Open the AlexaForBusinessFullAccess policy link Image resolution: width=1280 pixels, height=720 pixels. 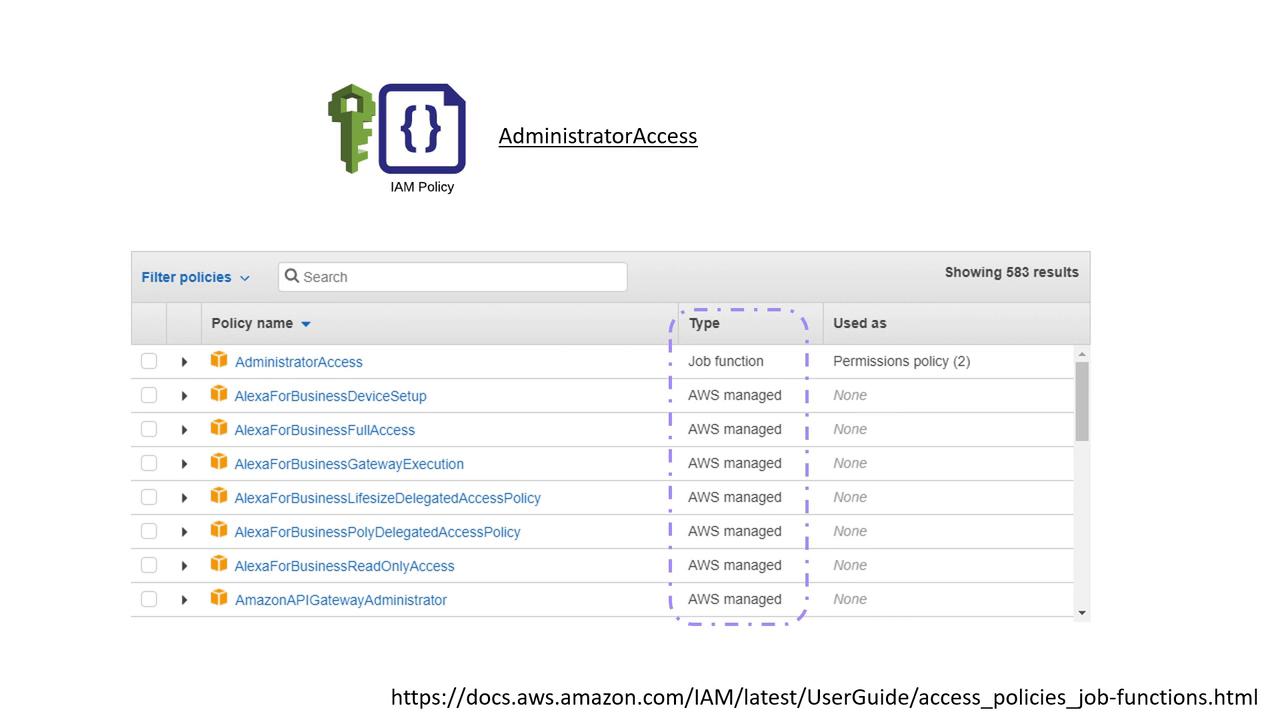coord(324,430)
